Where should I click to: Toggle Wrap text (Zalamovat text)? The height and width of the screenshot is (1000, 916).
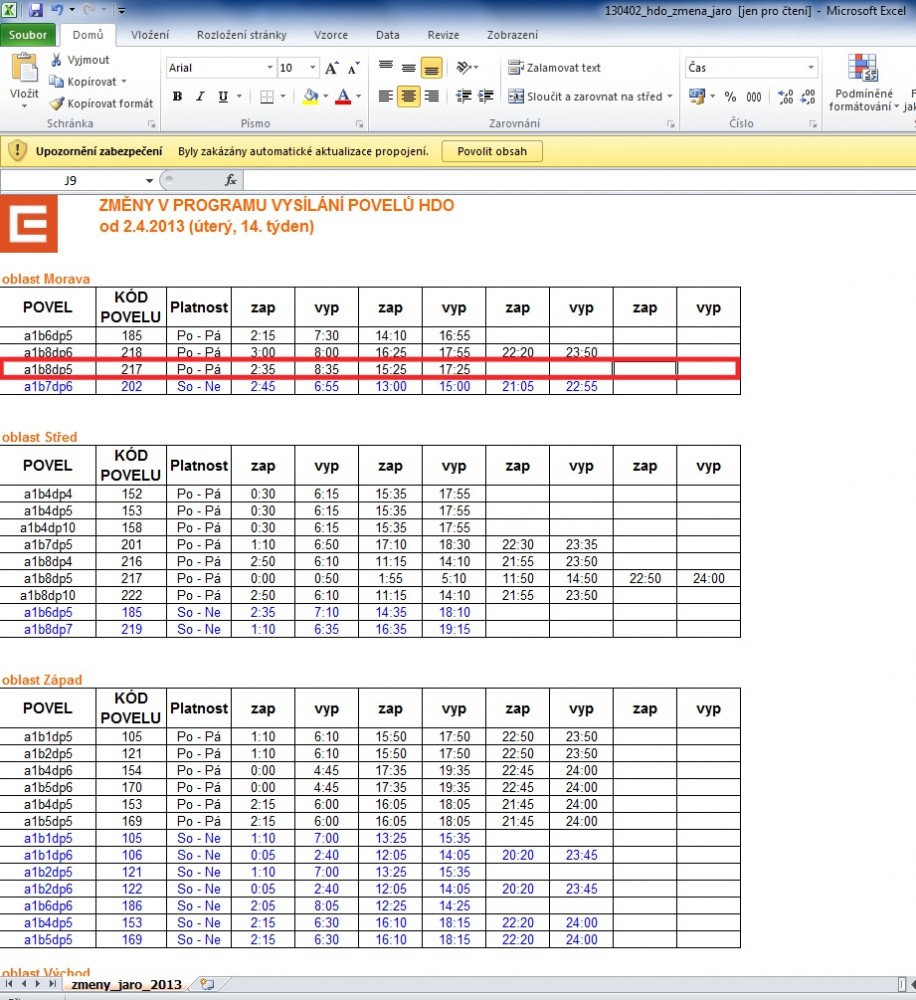(x=554, y=68)
